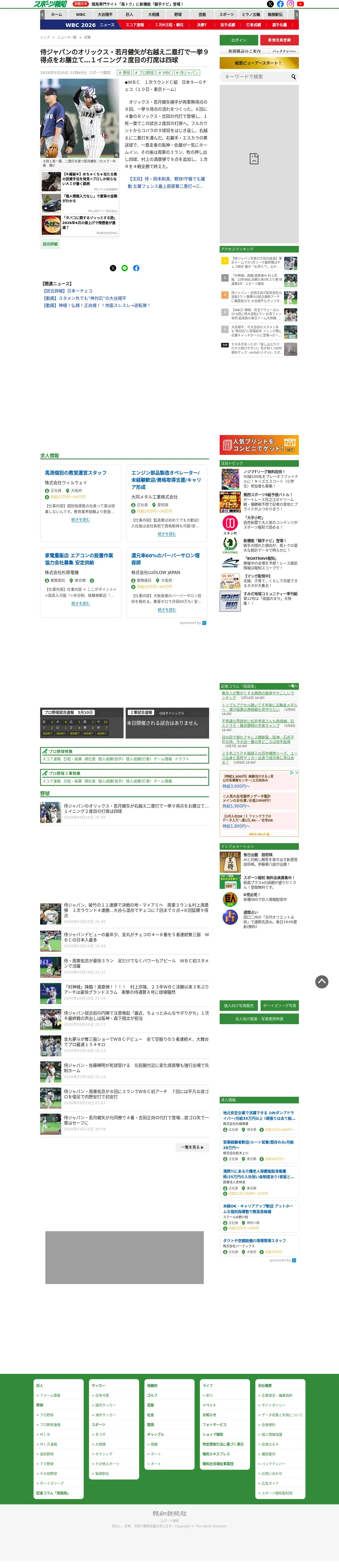339x1568 pixels.
Task: Click the nav scroll-right arrow
Action: (x=296, y=14)
